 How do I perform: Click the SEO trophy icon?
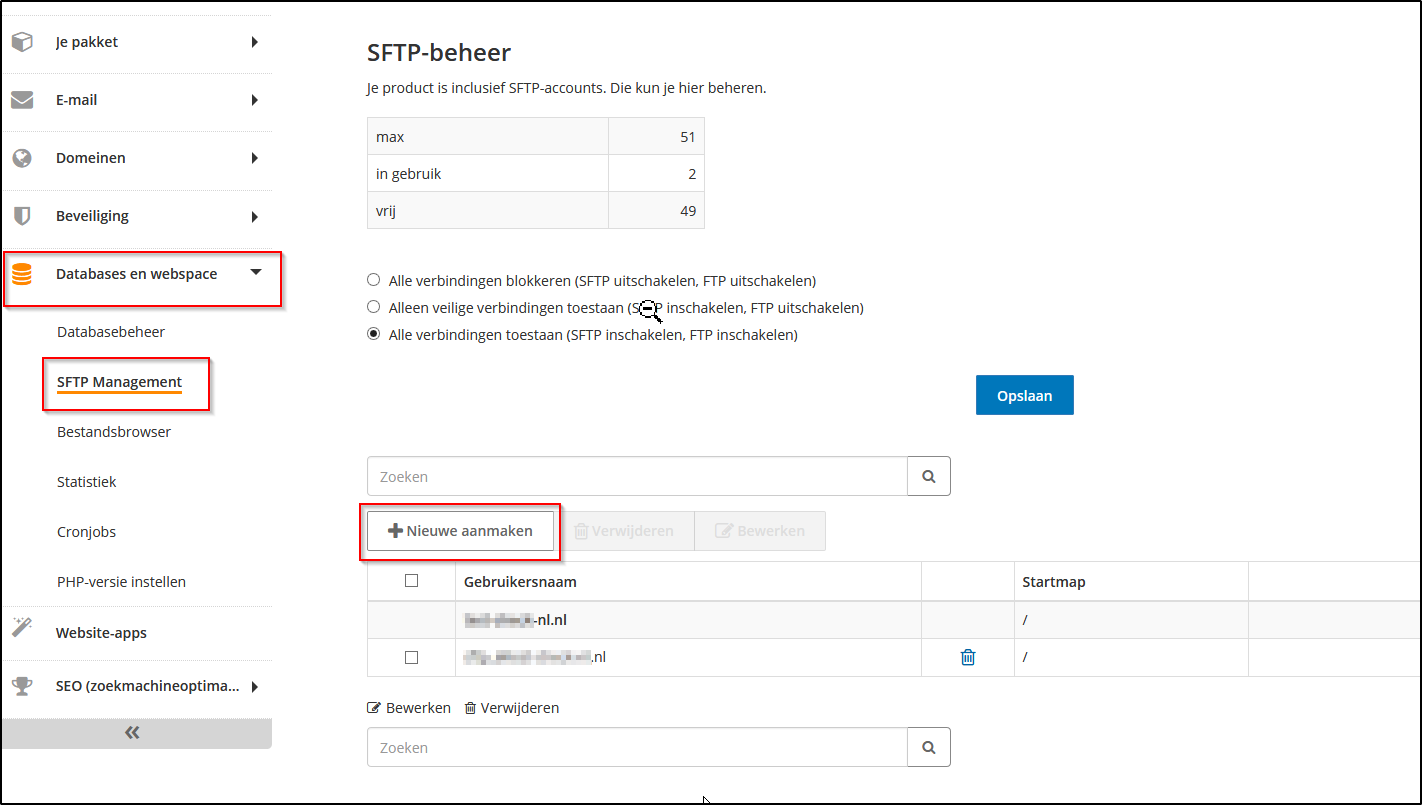coord(22,686)
